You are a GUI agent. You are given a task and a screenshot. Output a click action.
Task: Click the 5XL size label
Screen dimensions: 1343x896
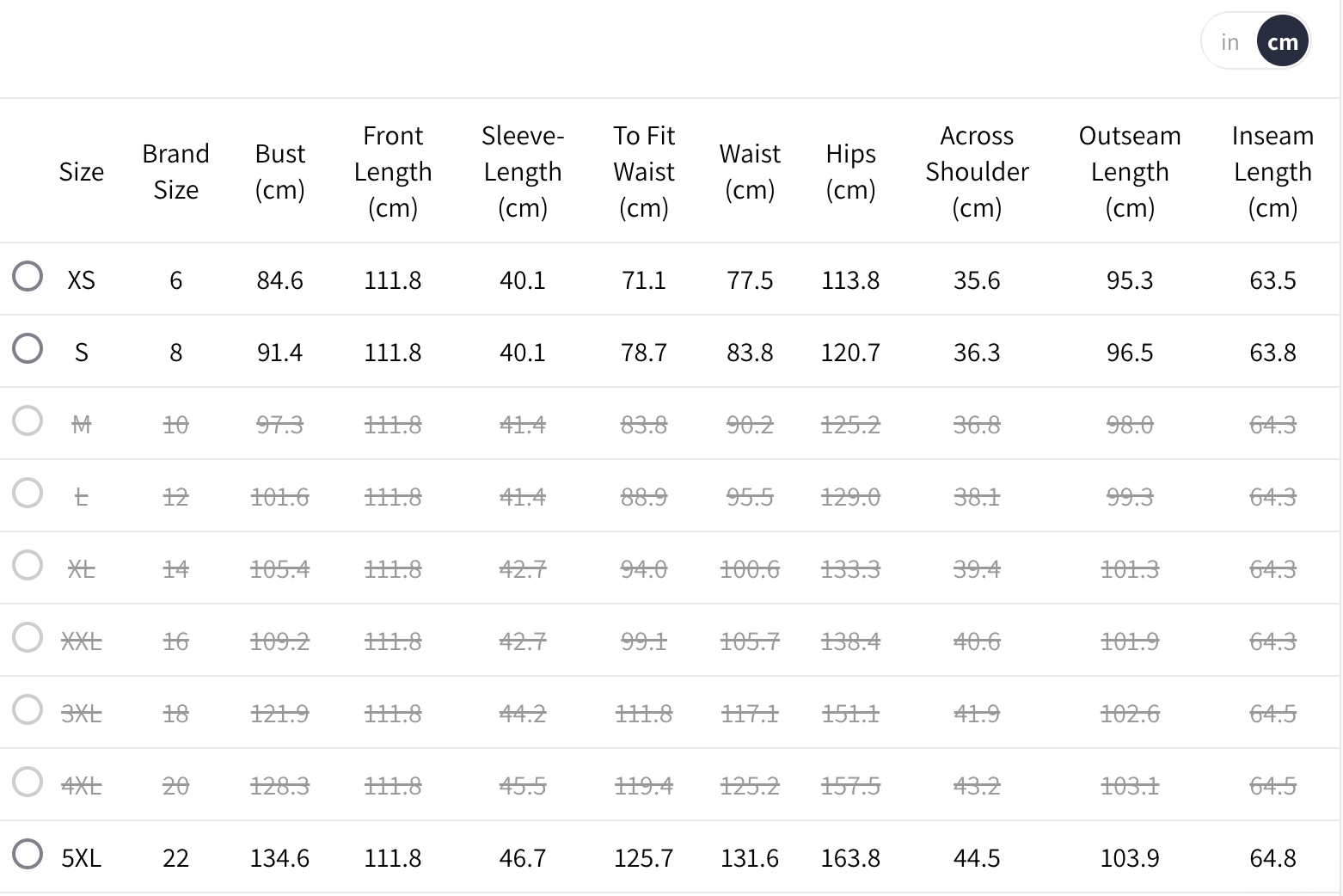pyautogui.click(x=82, y=858)
